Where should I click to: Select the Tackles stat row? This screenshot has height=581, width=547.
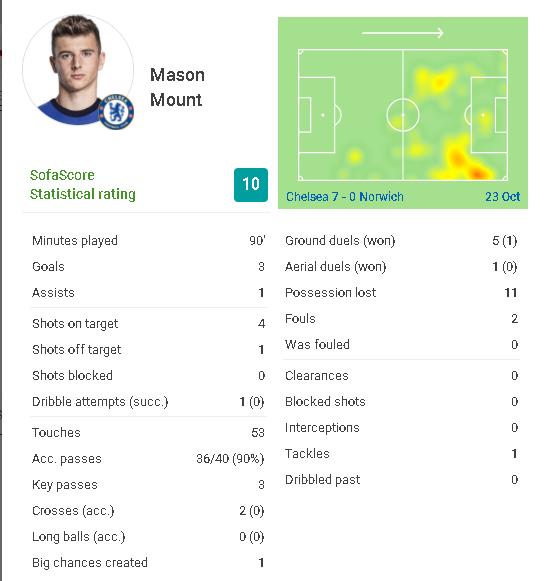[x=401, y=454]
